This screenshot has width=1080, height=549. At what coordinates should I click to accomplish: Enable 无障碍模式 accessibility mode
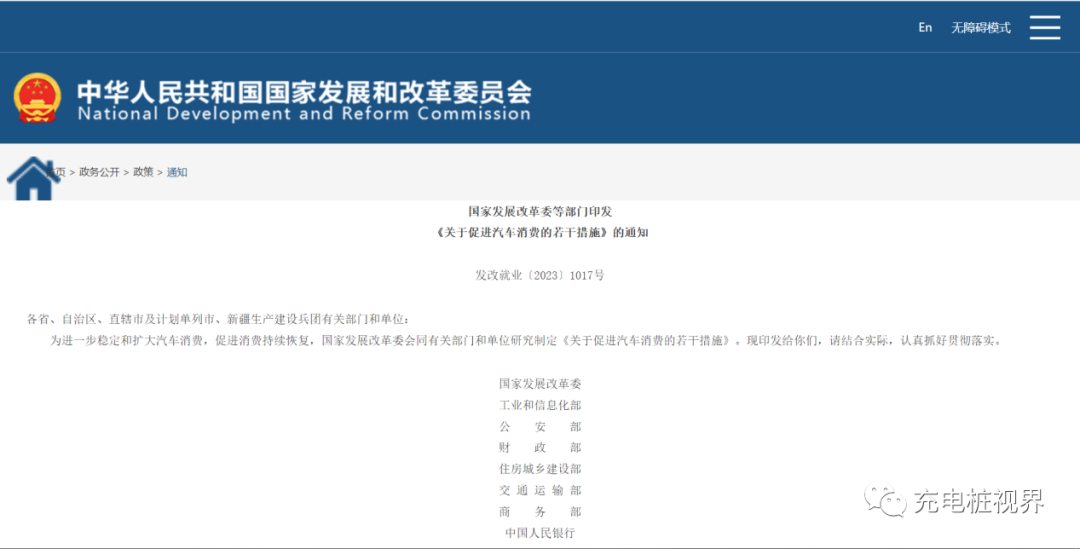tap(981, 28)
